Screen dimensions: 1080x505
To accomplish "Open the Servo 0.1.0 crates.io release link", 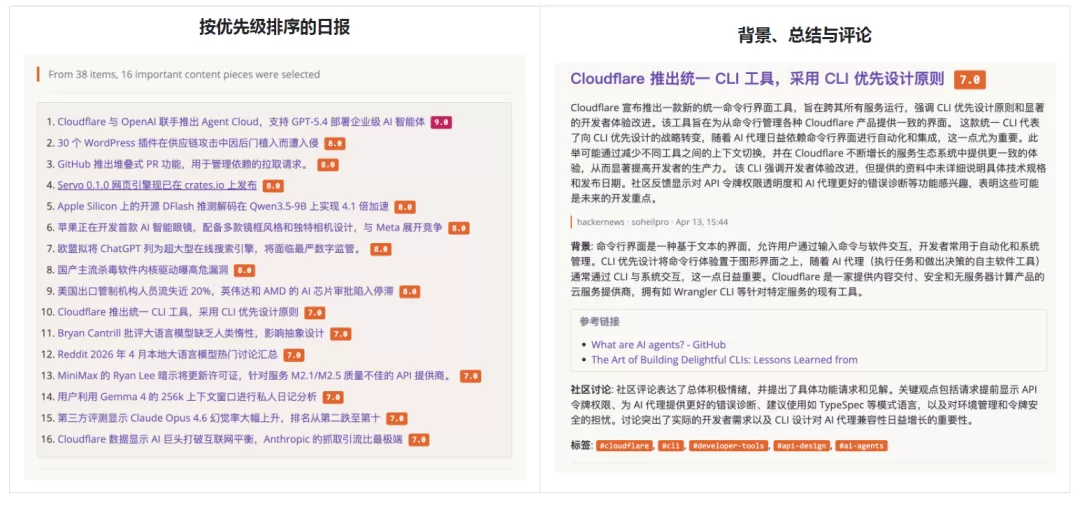I will pyautogui.click(x=157, y=185).
